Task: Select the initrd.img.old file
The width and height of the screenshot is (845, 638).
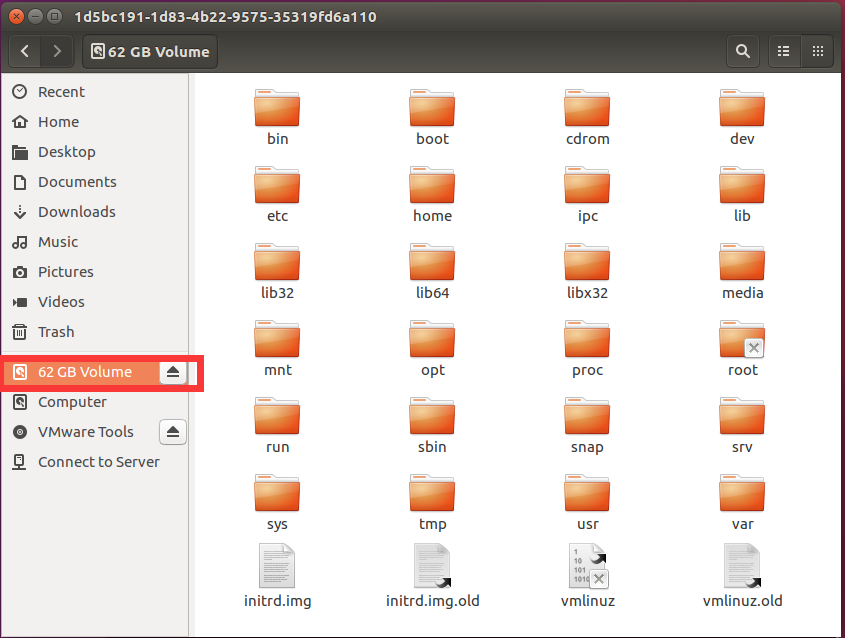Action: [432, 565]
